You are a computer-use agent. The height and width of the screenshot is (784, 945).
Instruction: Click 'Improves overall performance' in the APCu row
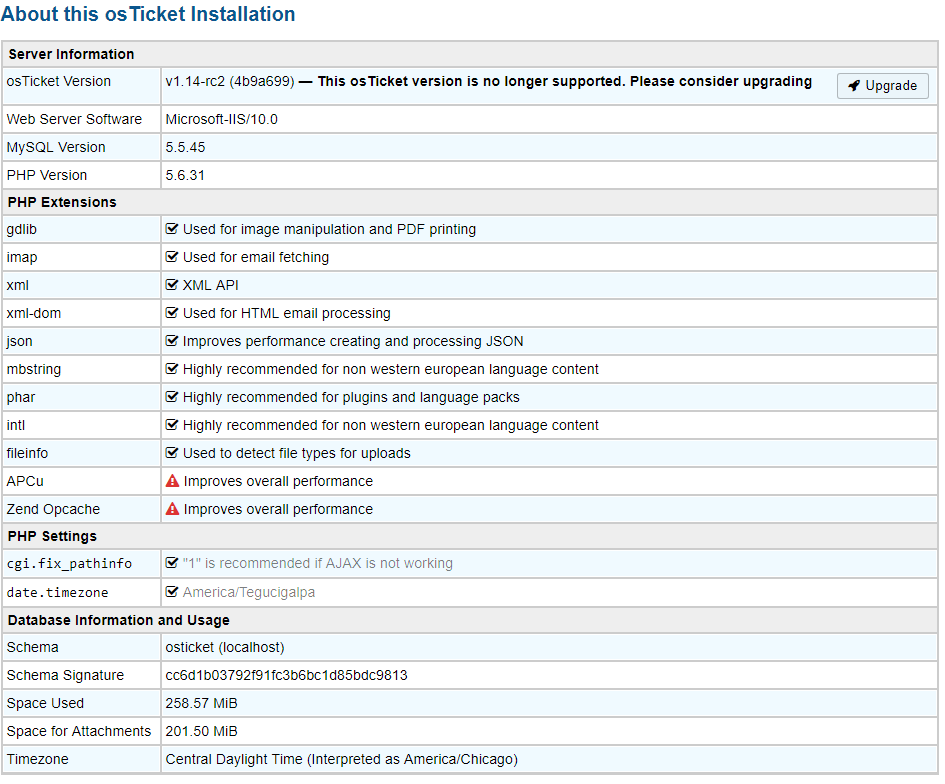(x=278, y=481)
